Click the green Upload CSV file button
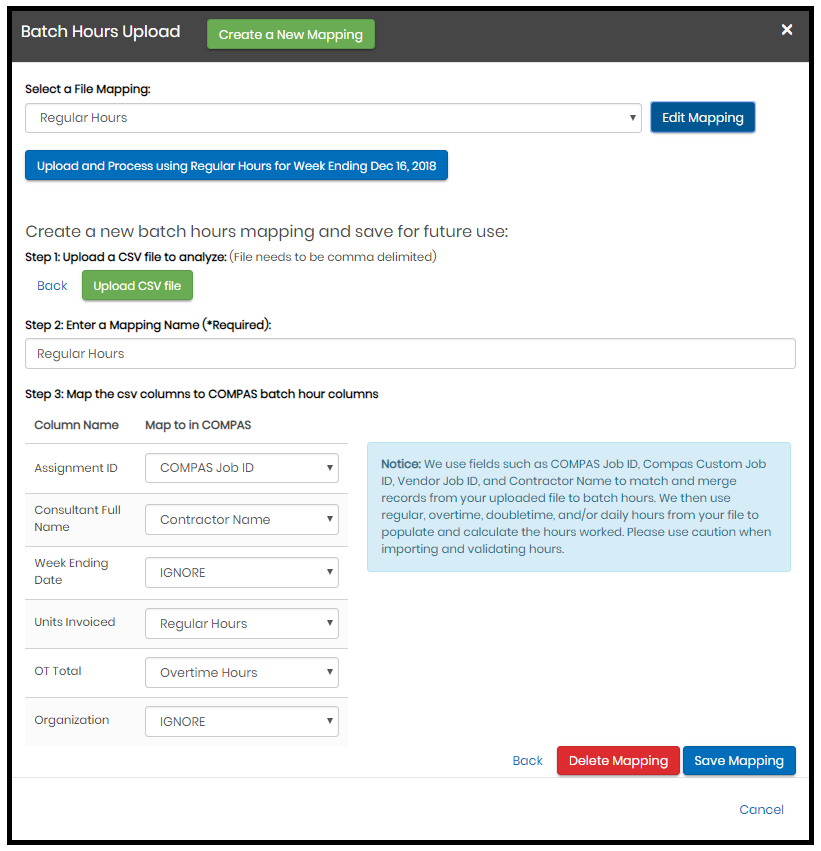 click(137, 286)
